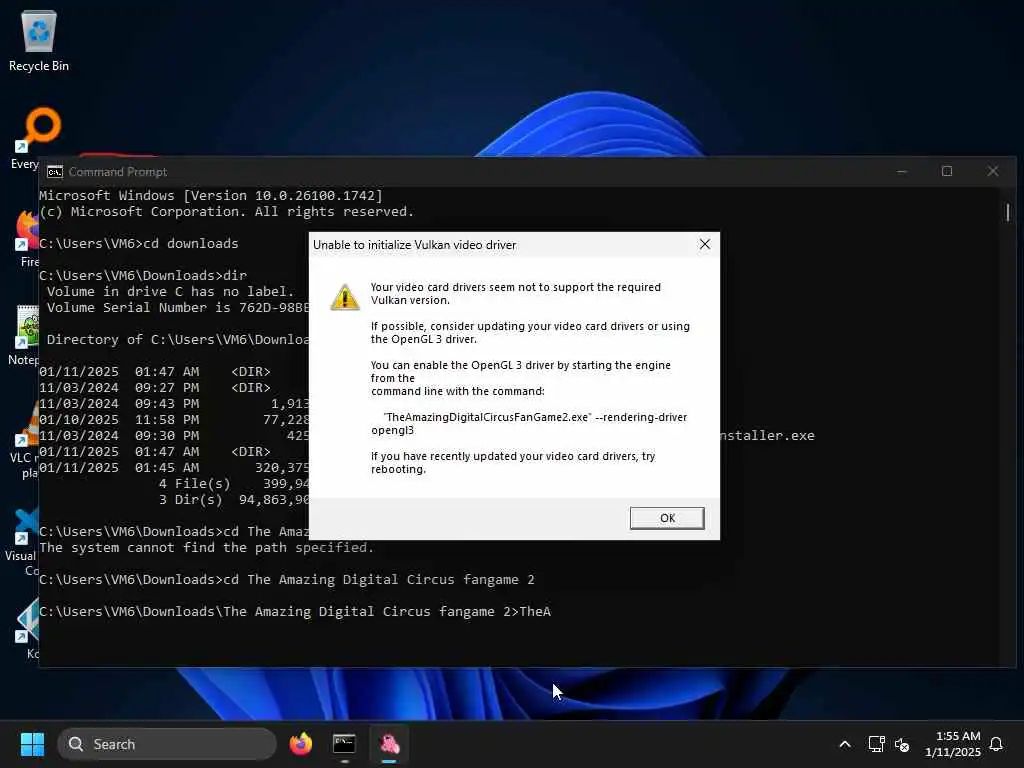Click the Command Prompt title bar icon
The height and width of the screenshot is (768, 1024).
(54, 172)
